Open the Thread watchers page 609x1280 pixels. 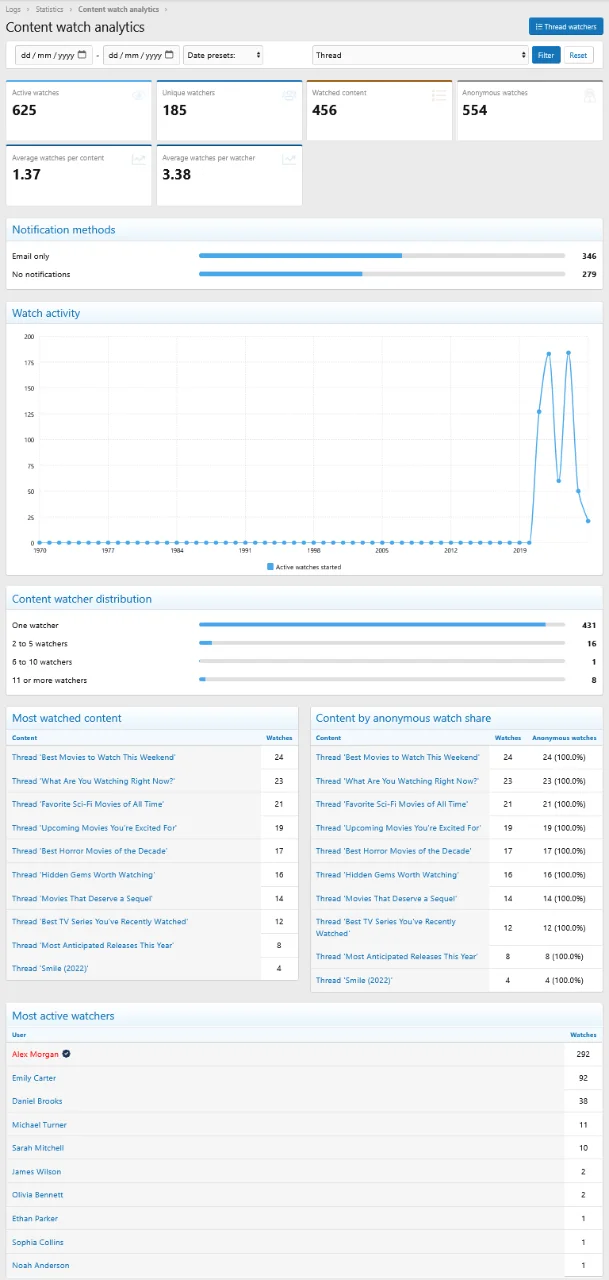point(565,27)
